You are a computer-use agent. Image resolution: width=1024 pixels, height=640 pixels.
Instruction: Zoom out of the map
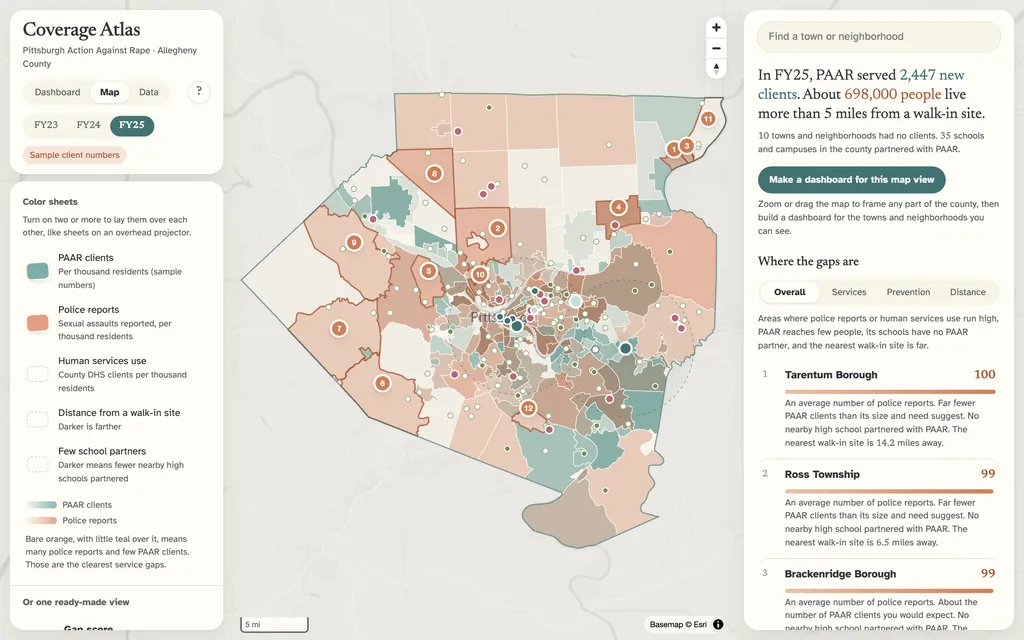[x=716, y=48]
